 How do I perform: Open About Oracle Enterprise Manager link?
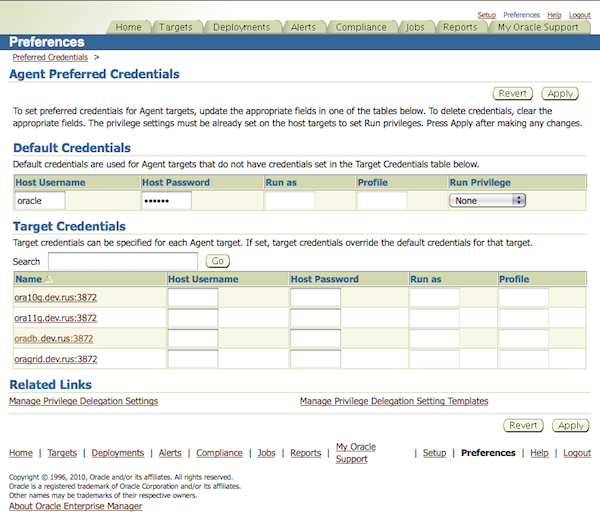[x=75, y=506]
